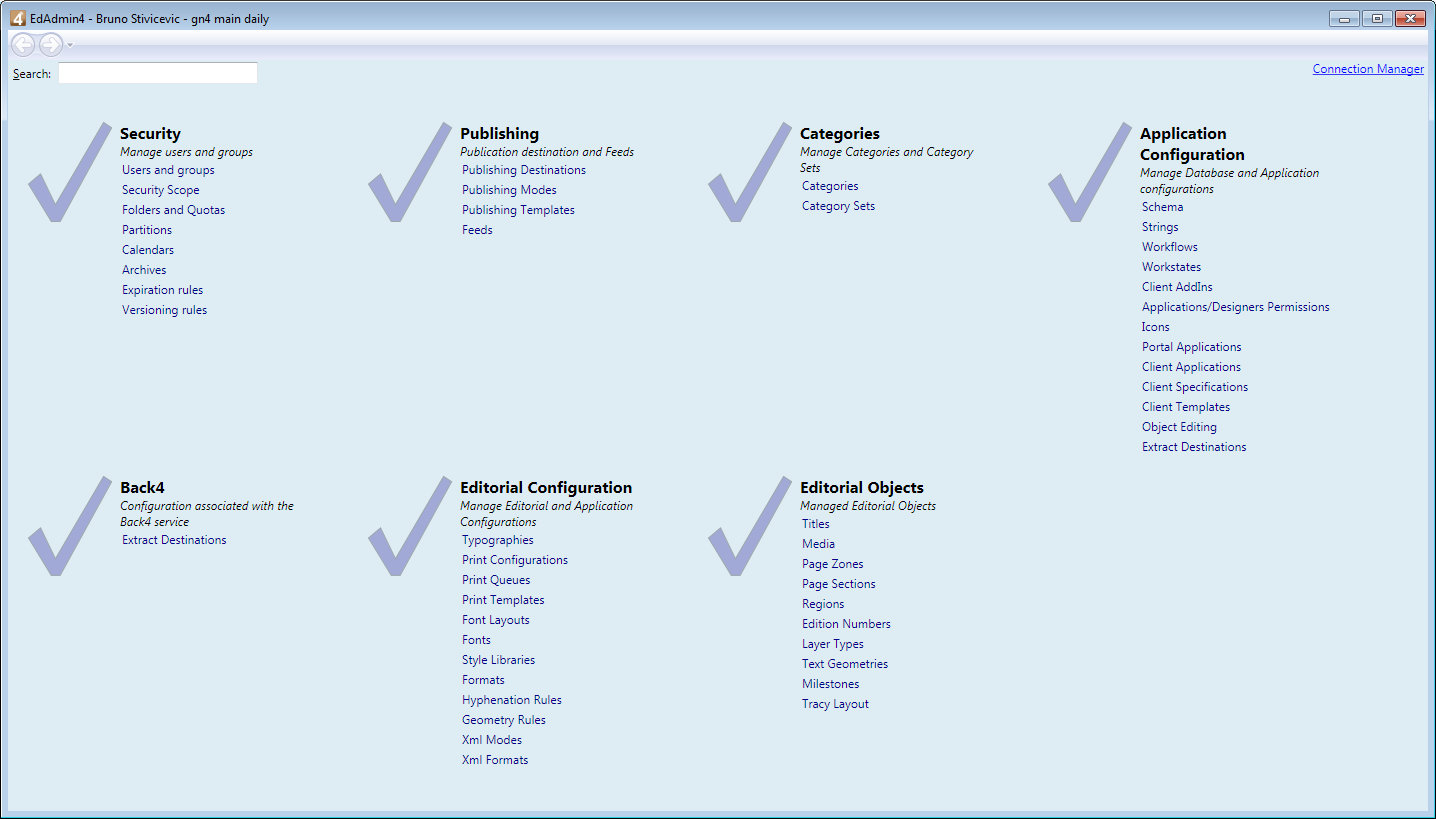The height and width of the screenshot is (819, 1436).
Task: Open Client Applications
Action: 1191,367
